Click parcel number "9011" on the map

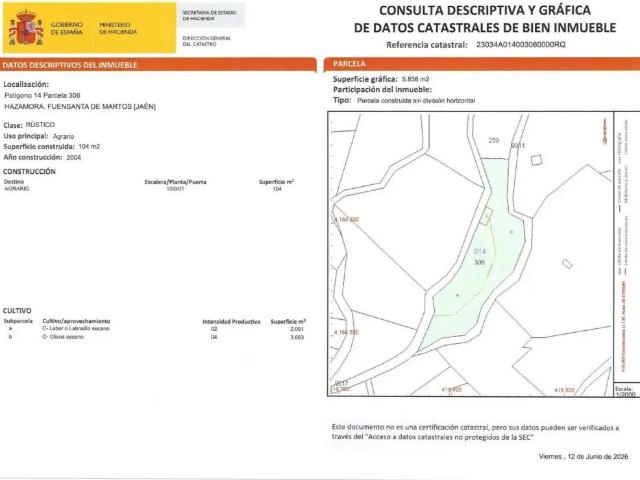click(x=518, y=145)
